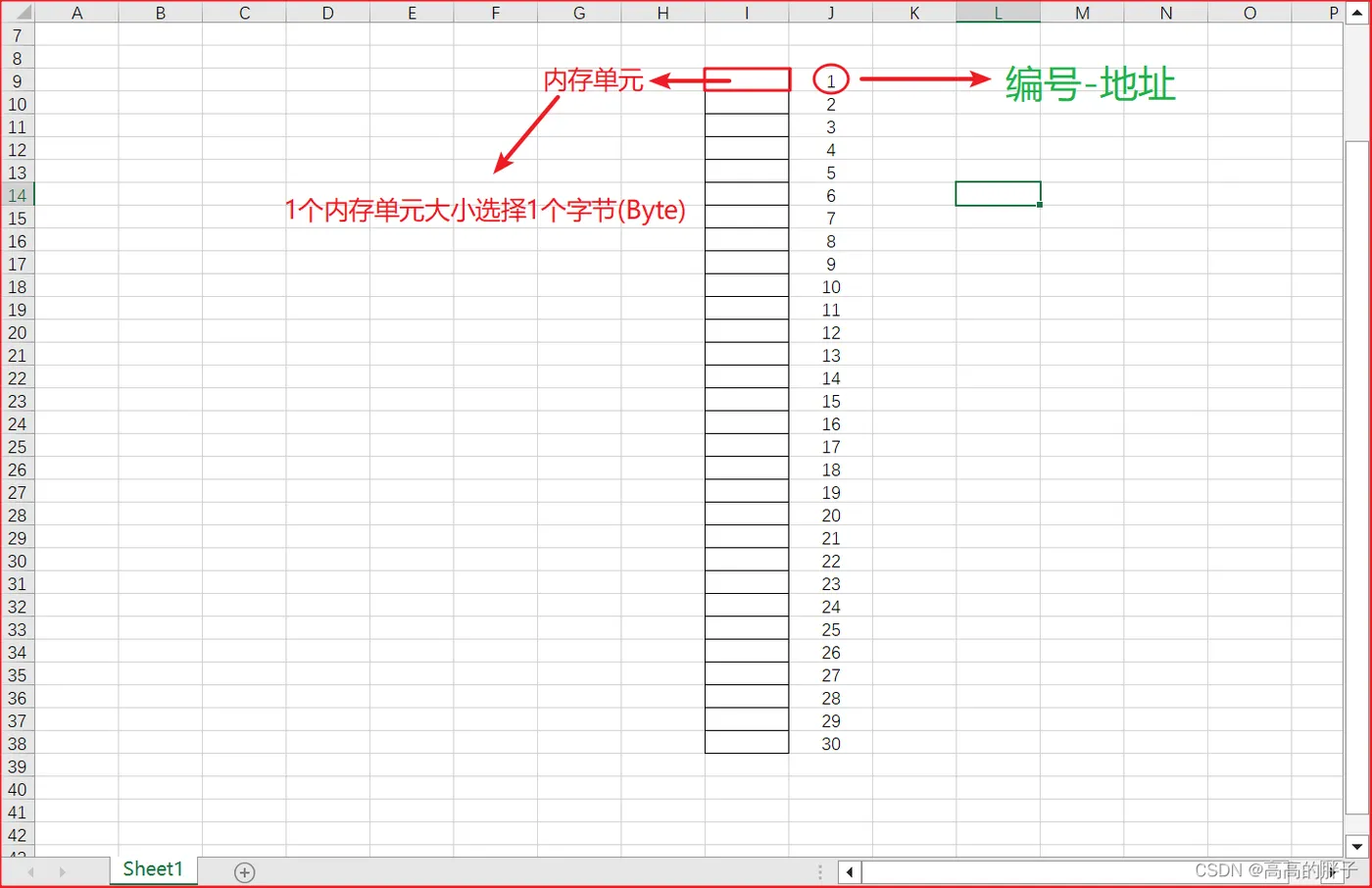
Task: Select column E header
Action: pyautogui.click(x=412, y=13)
